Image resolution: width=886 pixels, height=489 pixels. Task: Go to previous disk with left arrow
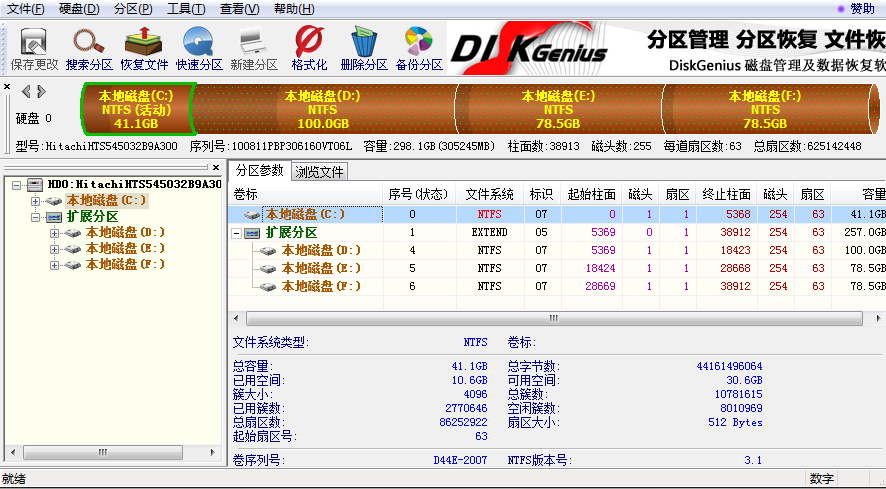[x=27, y=92]
